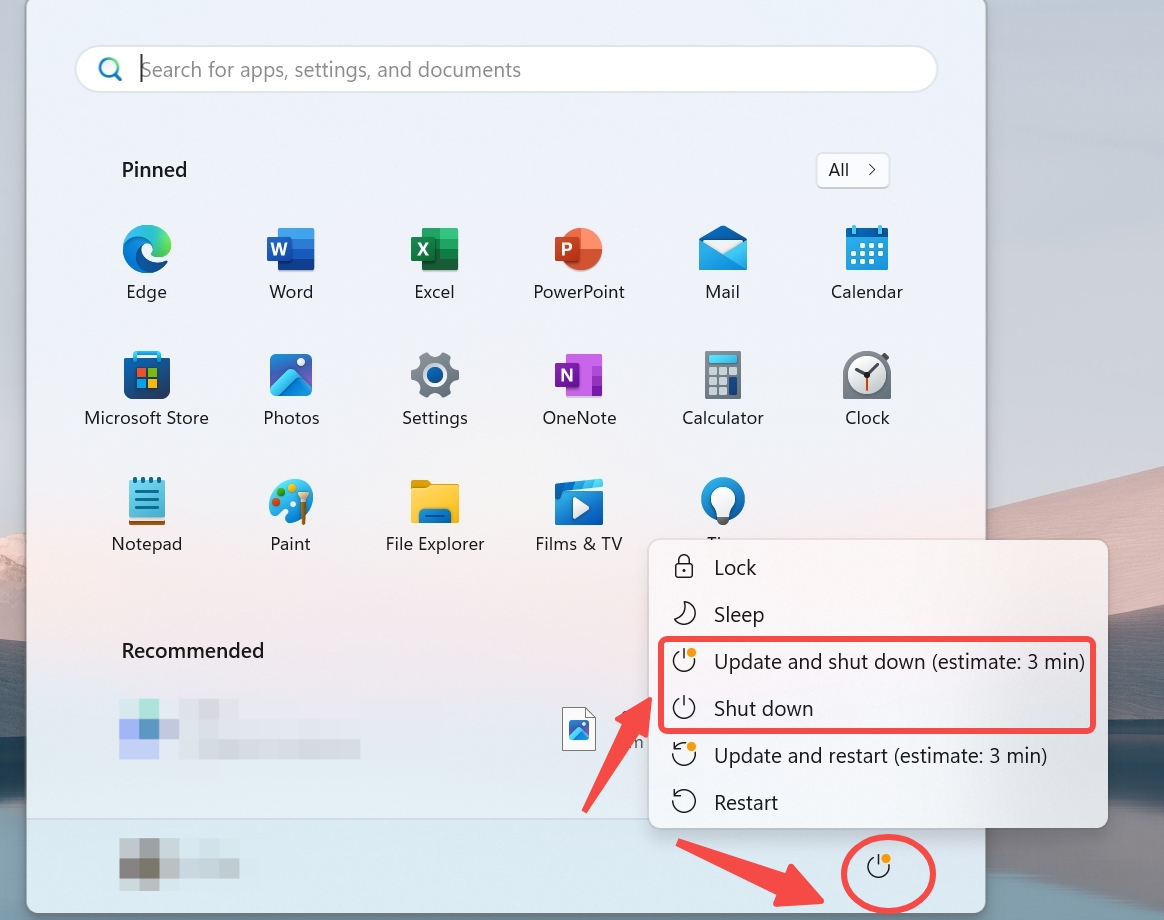
Task: Open the recommended image file
Action: click(579, 729)
